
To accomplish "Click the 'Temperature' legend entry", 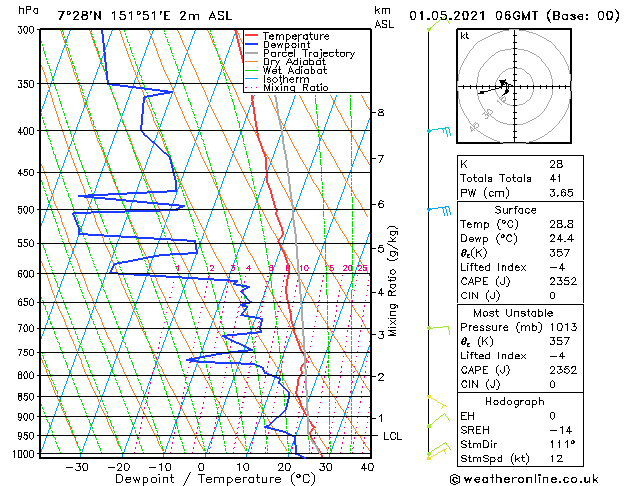I will (296, 36).
